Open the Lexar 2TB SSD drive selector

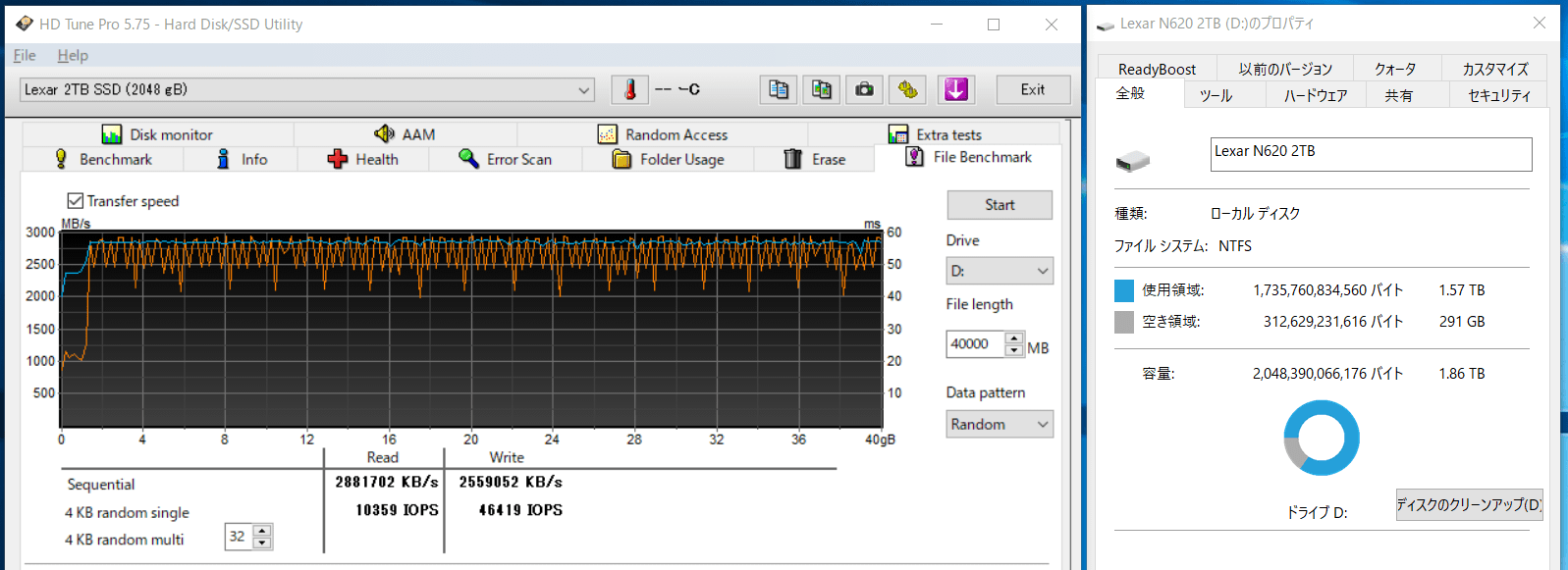[x=307, y=90]
